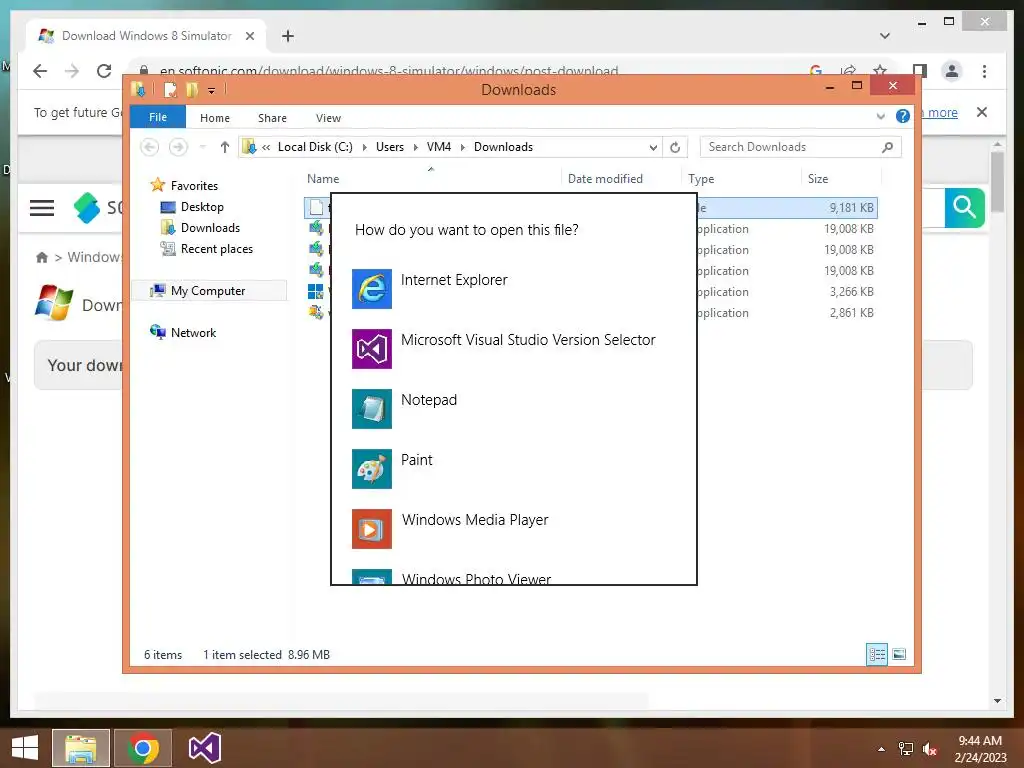Click the Explorer help question mark icon

click(903, 116)
